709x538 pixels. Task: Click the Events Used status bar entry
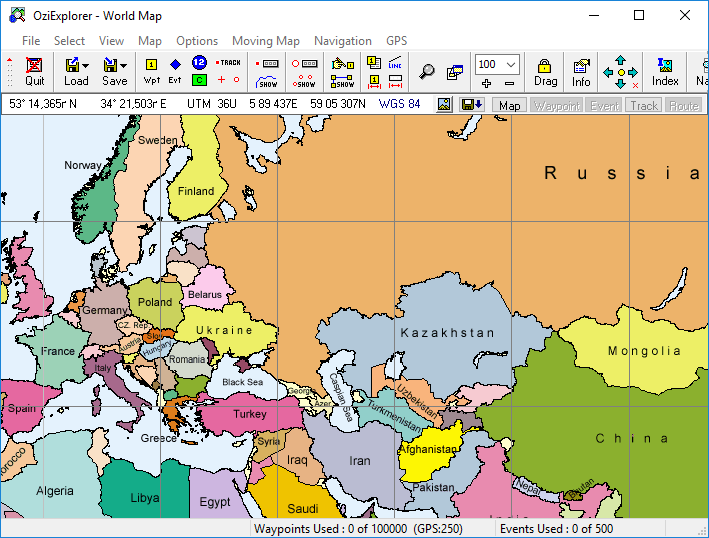(556, 529)
